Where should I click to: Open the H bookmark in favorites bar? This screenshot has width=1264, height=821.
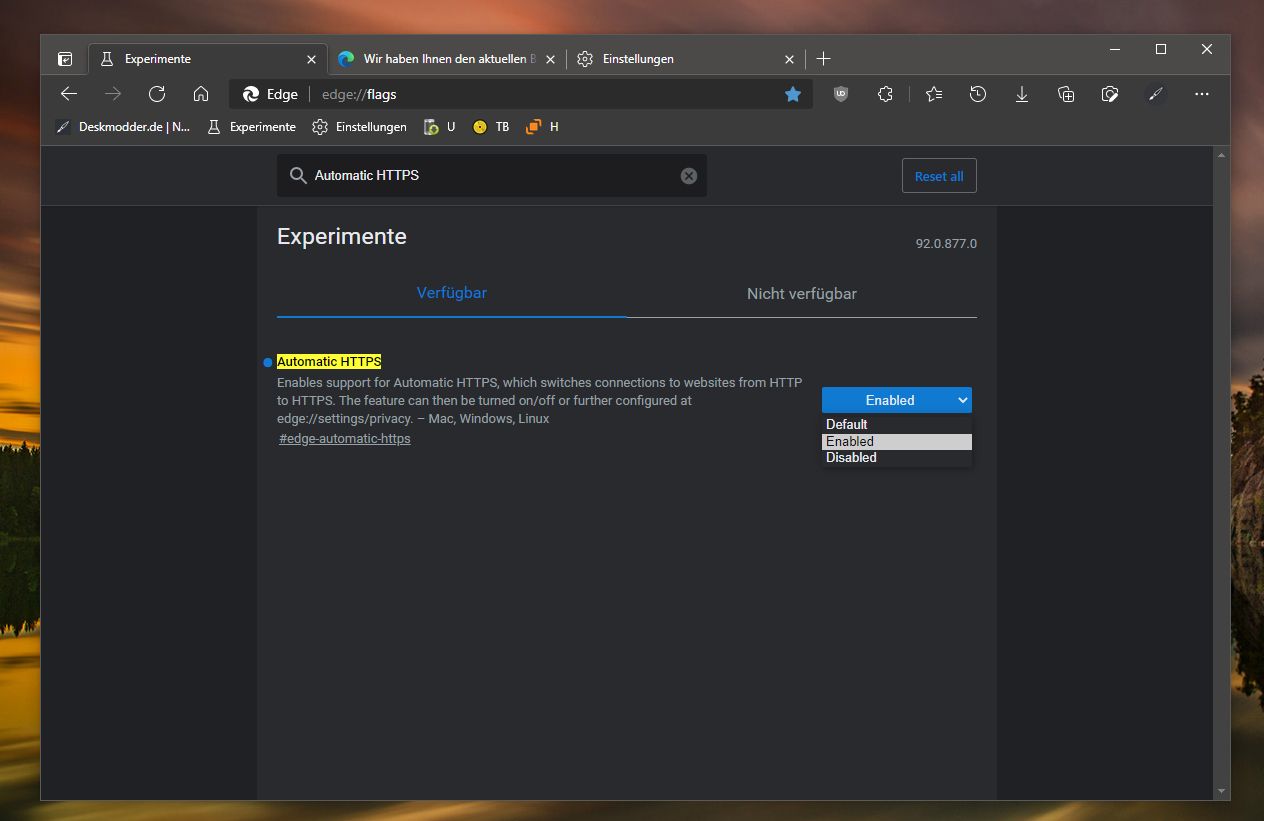click(542, 127)
